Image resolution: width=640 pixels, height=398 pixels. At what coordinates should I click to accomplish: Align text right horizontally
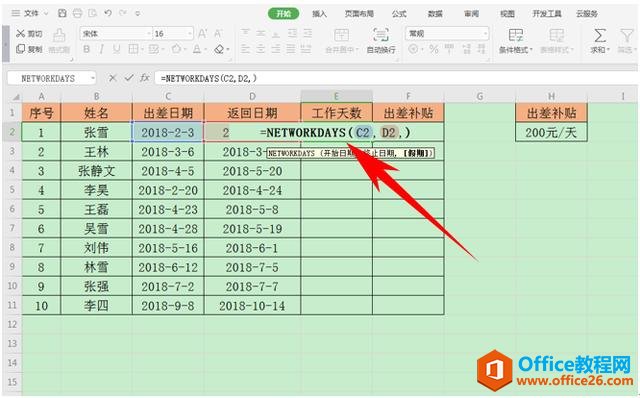(276, 49)
